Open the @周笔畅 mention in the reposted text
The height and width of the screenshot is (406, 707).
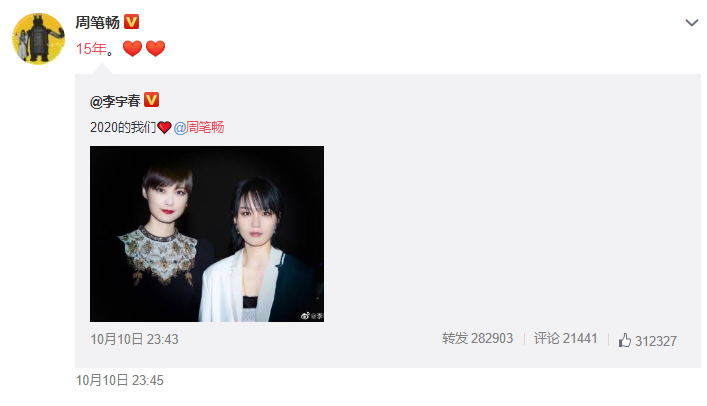pos(199,128)
